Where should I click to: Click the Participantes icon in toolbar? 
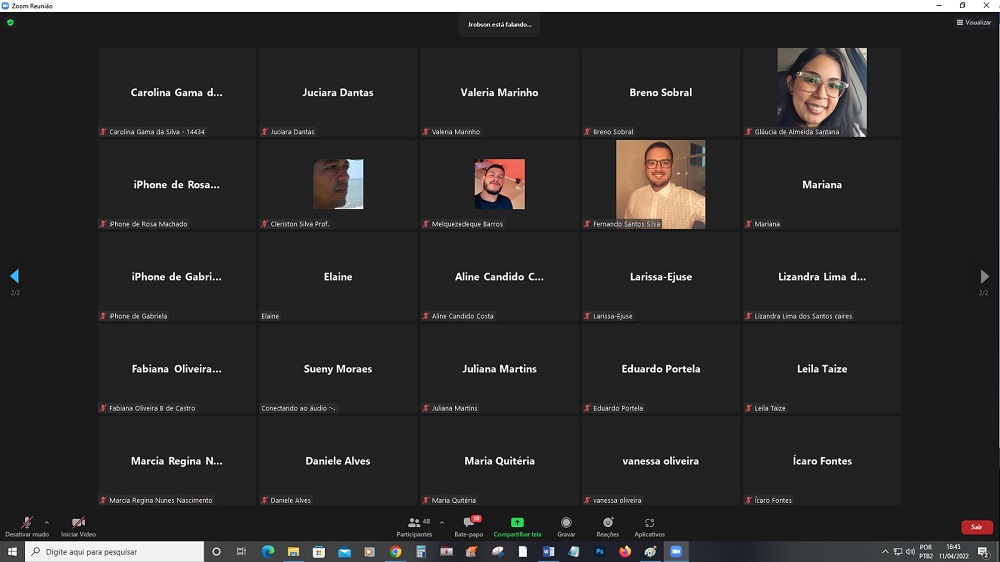pos(414,524)
